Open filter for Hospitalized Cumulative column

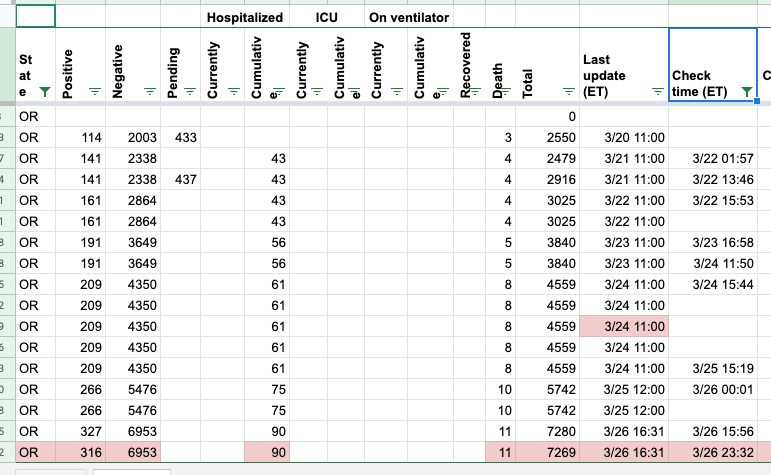pos(279,91)
